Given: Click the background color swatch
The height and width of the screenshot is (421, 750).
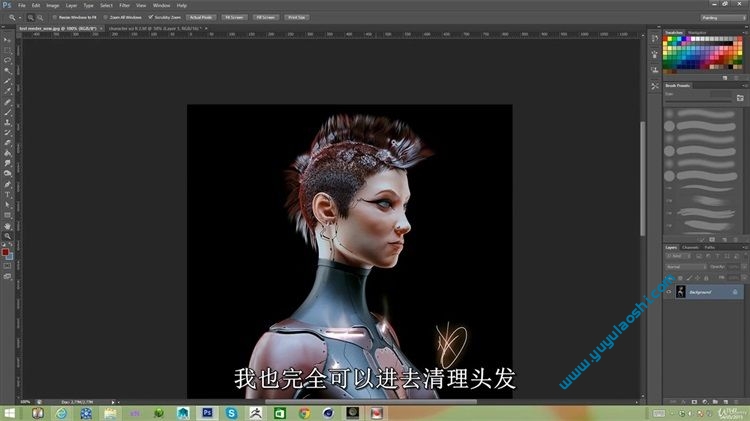Looking at the screenshot, I should (x=10, y=256).
